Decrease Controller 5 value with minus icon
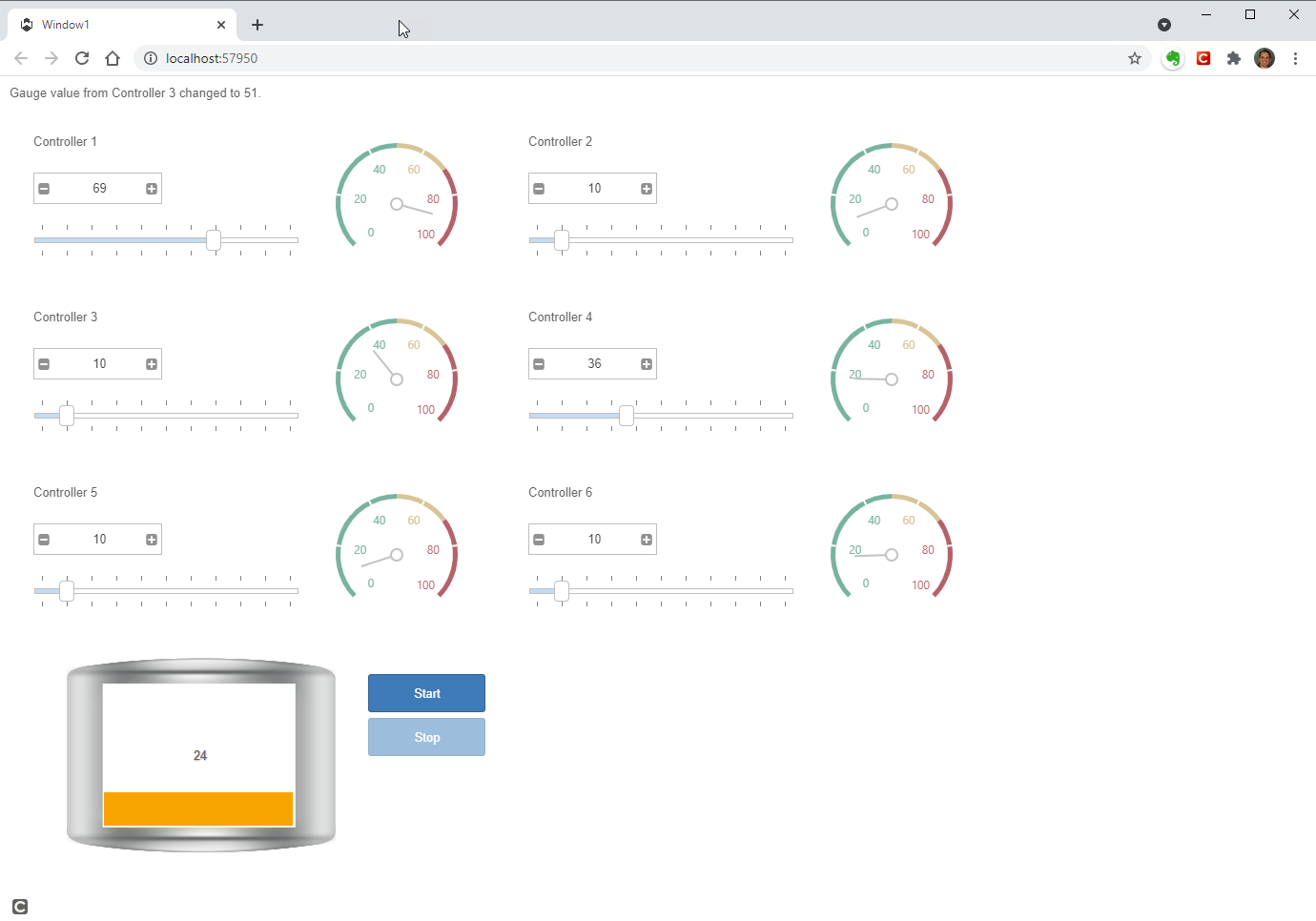 [44, 540]
